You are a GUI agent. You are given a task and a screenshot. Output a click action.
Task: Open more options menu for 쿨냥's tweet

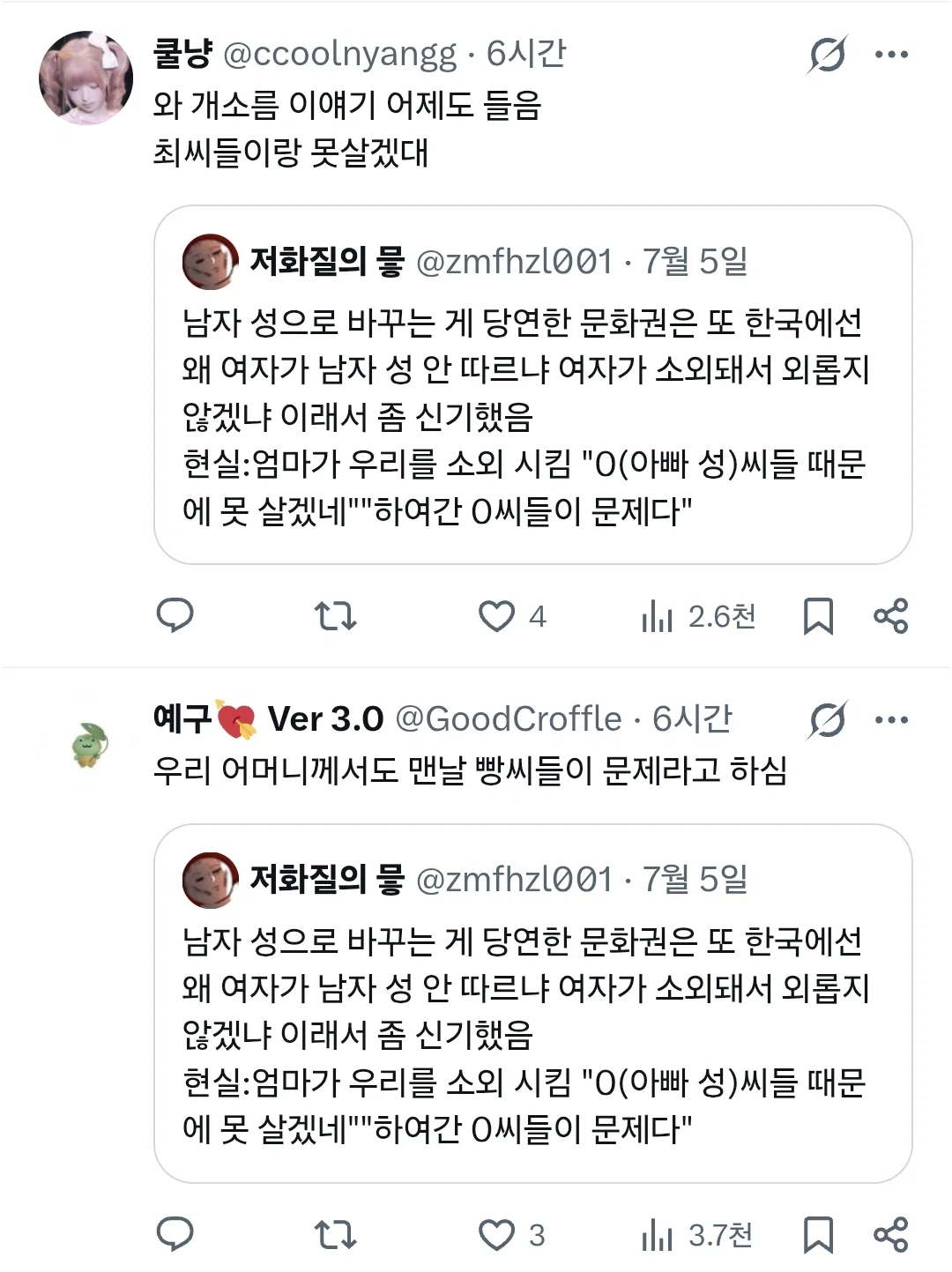coord(891,55)
